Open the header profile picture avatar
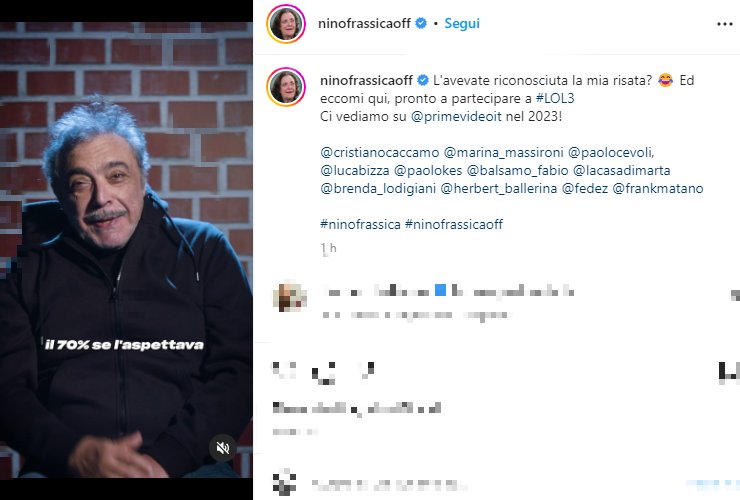The width and height of the screenshot is (740, 500). coord(286,24)
